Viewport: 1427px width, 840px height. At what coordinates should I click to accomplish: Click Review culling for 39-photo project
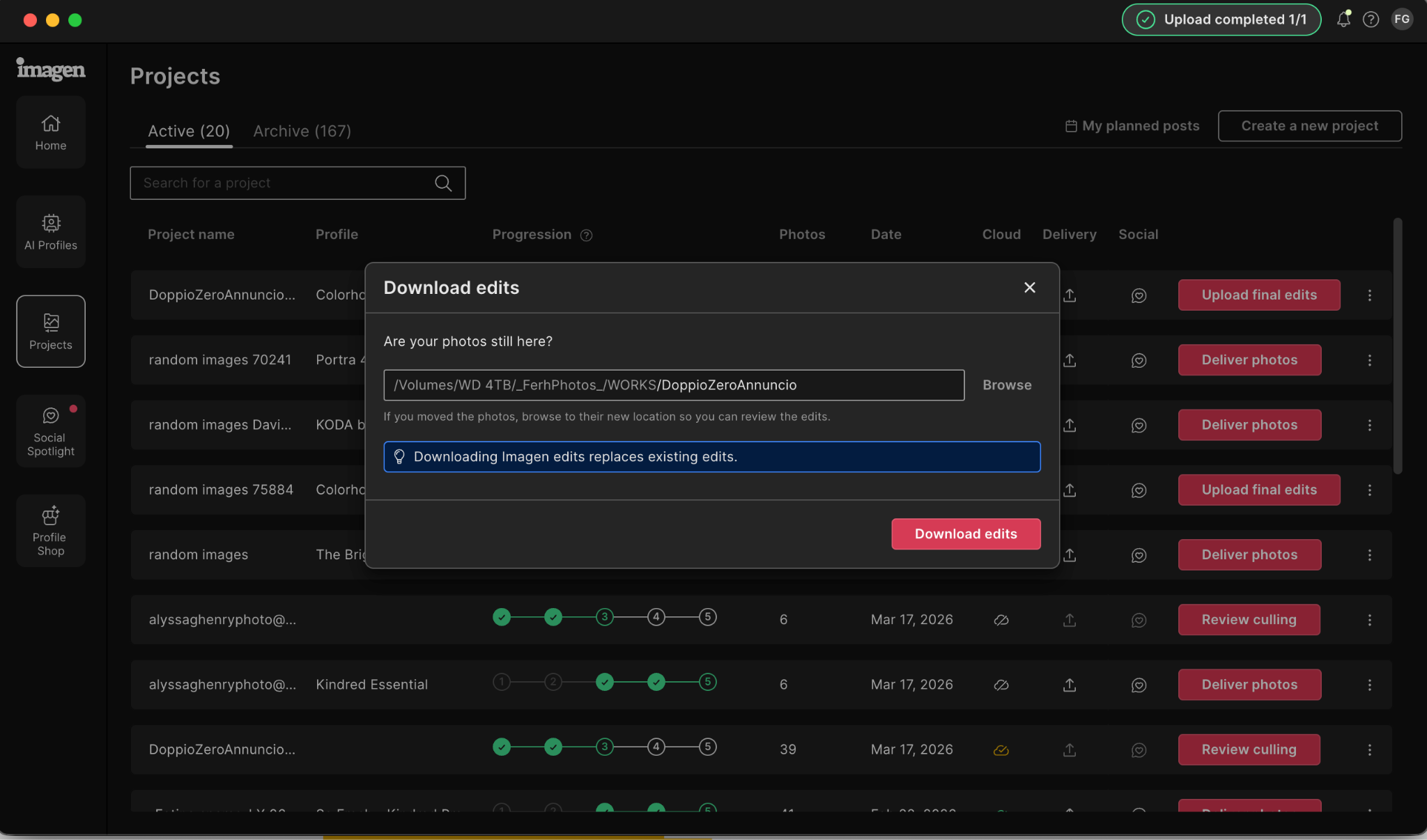point(1249,749)
